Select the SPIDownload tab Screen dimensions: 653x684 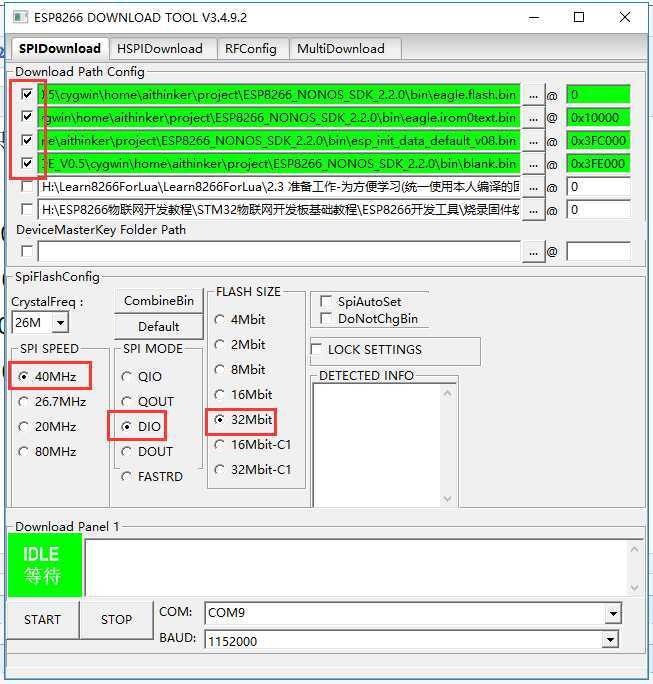[x=60, y=48]
